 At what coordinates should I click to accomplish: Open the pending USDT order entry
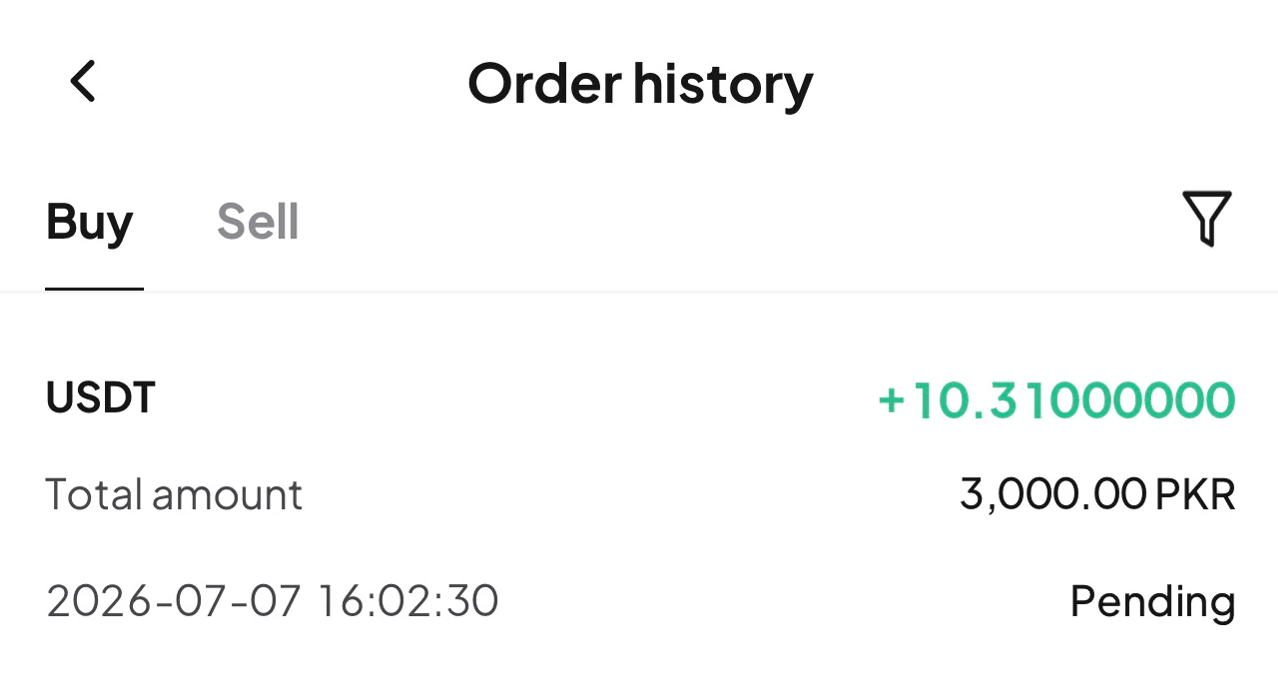(640, 498)
